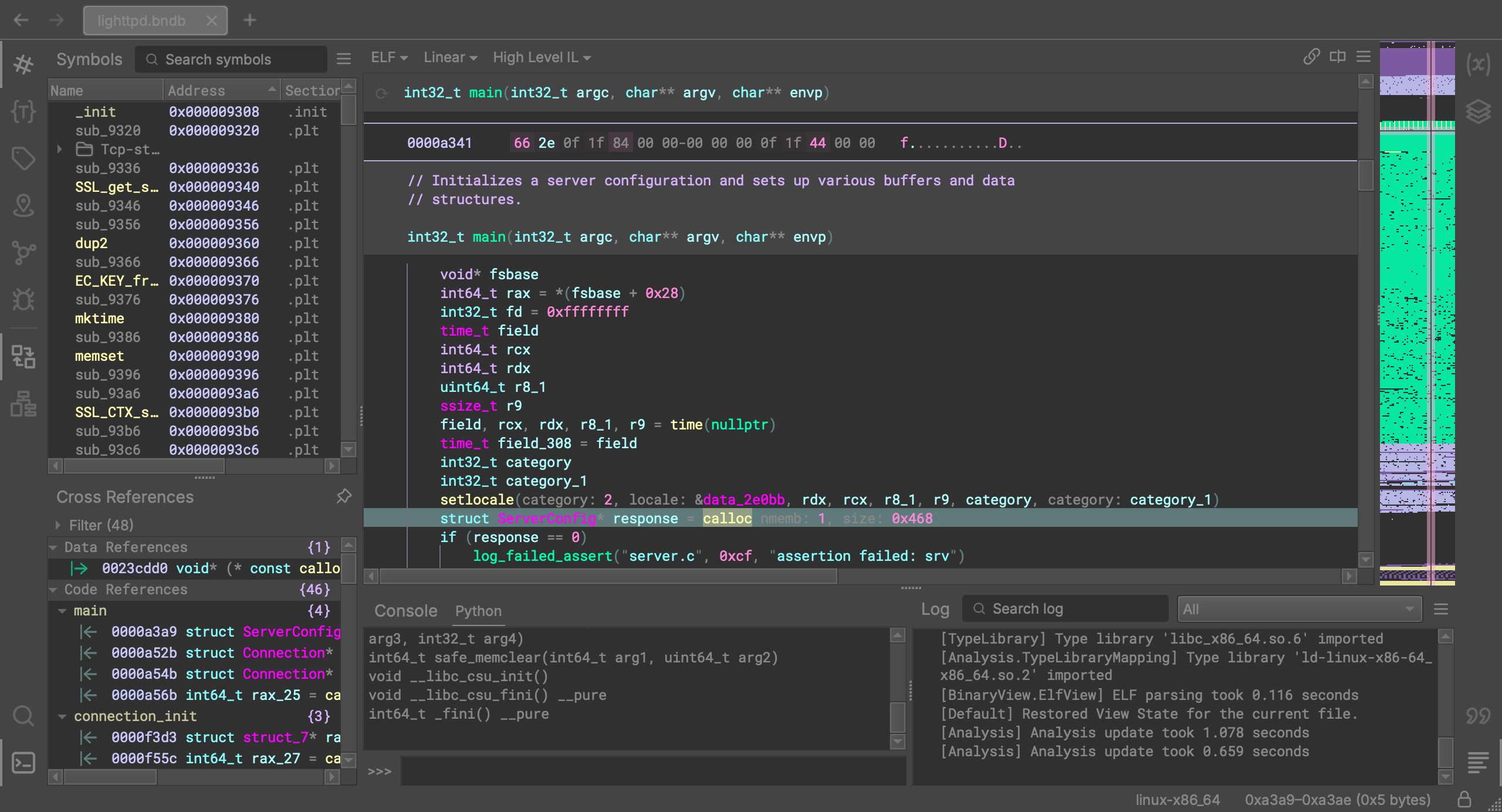The width and height of the screenshot is (1502, 812).
Task: Pin the Cross References panel
Action: tap(344, 496)
